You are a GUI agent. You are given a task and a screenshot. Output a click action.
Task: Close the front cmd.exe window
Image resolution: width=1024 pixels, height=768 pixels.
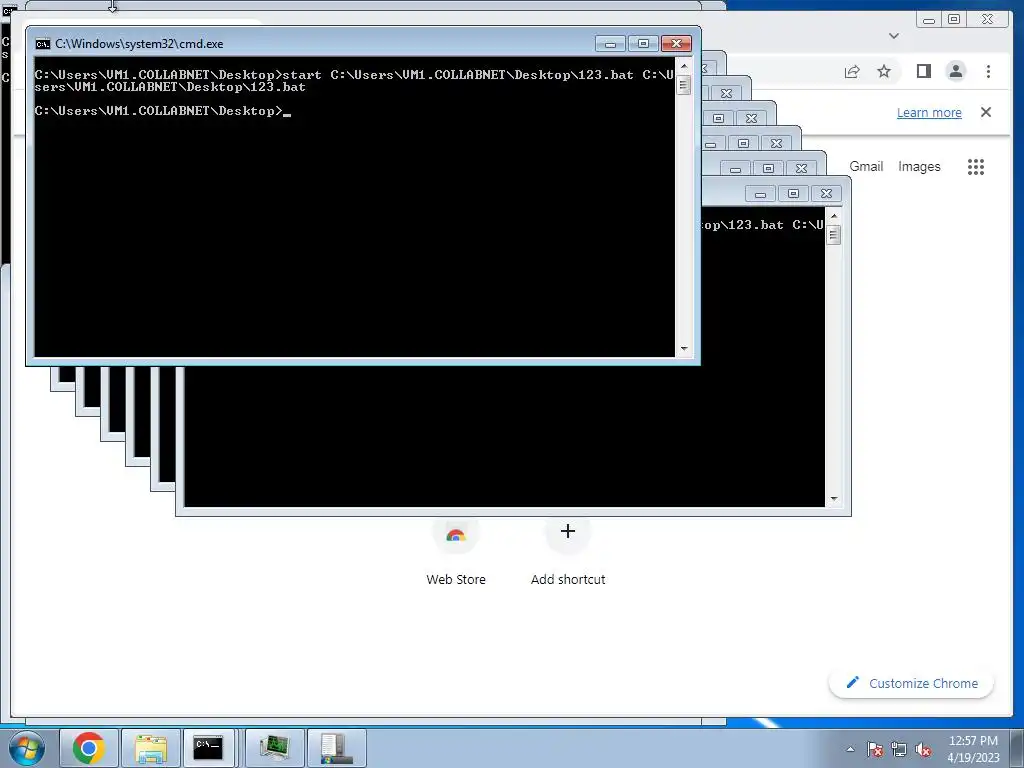click(x=677, y=44)
